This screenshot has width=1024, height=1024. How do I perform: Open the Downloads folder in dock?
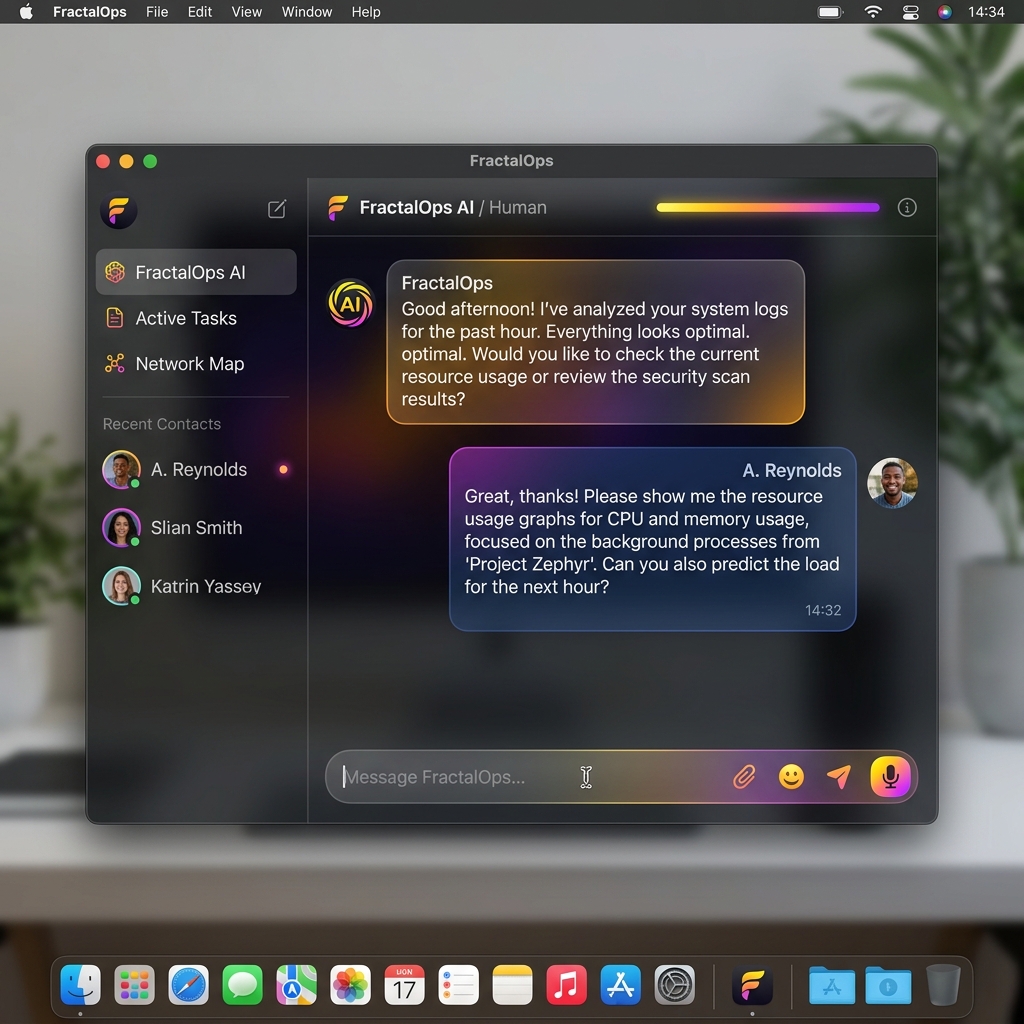888,985
